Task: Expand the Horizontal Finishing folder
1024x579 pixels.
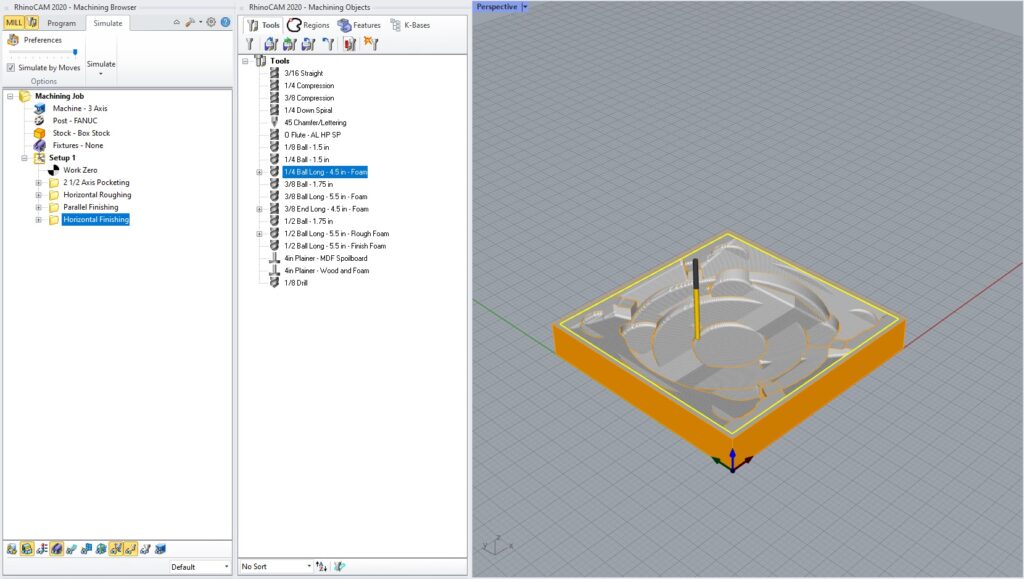Action: [39, 220]
